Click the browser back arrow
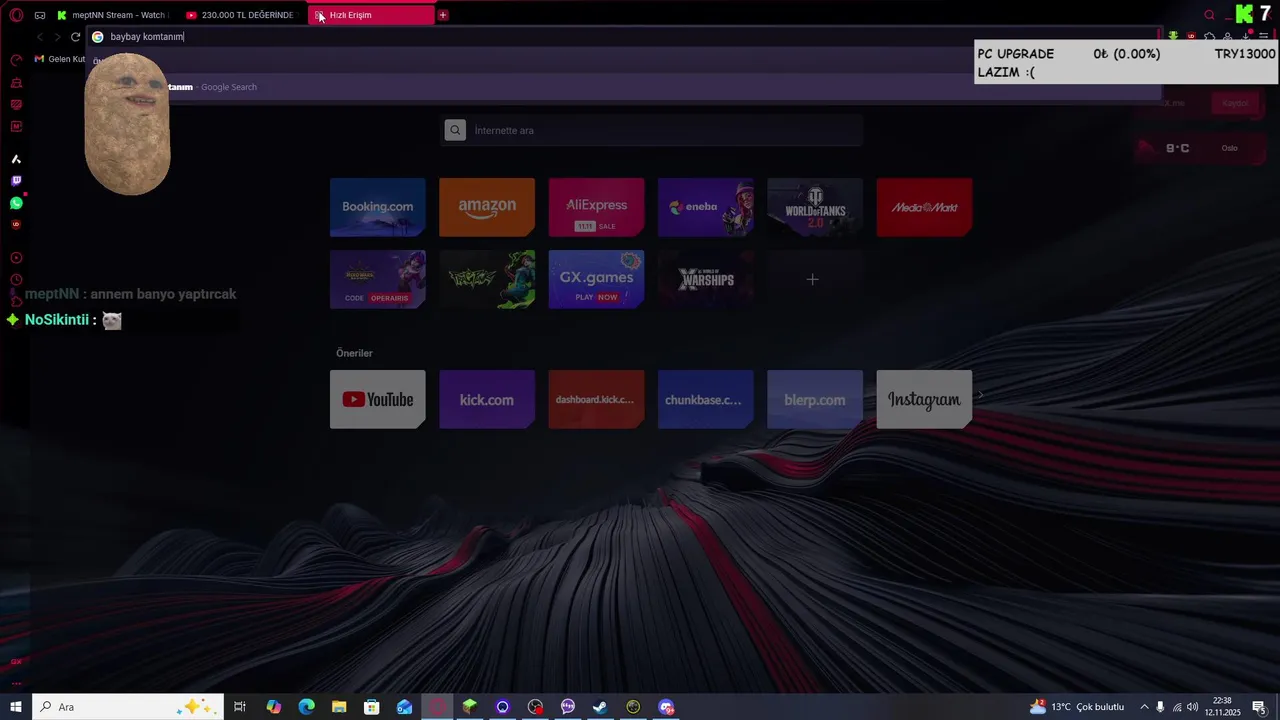The width and height of the screenshot is (1280, 720). [x=40, y=37]
